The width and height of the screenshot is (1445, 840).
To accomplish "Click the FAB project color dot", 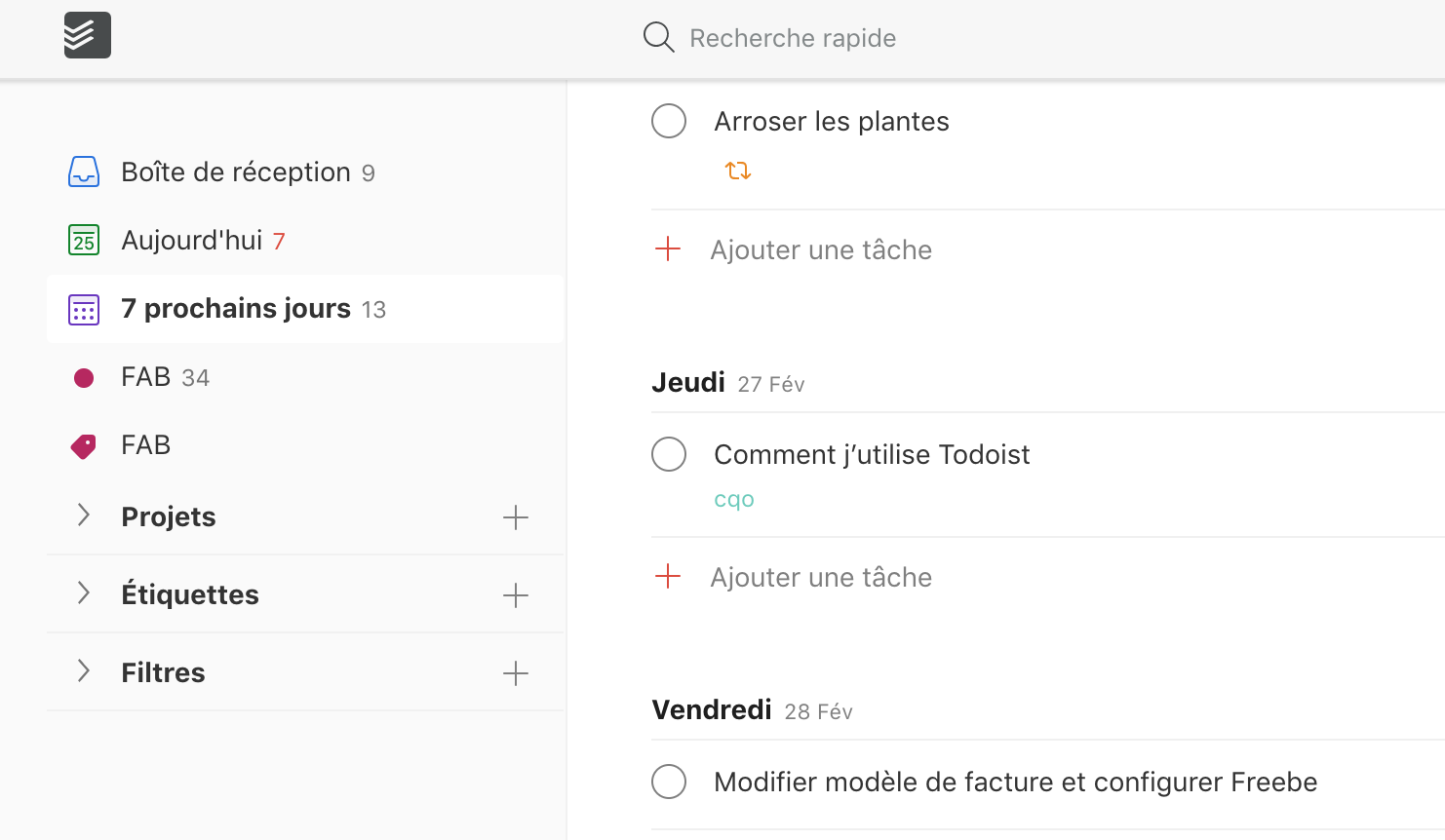I will pyautogui.click(x=84, y=377).
